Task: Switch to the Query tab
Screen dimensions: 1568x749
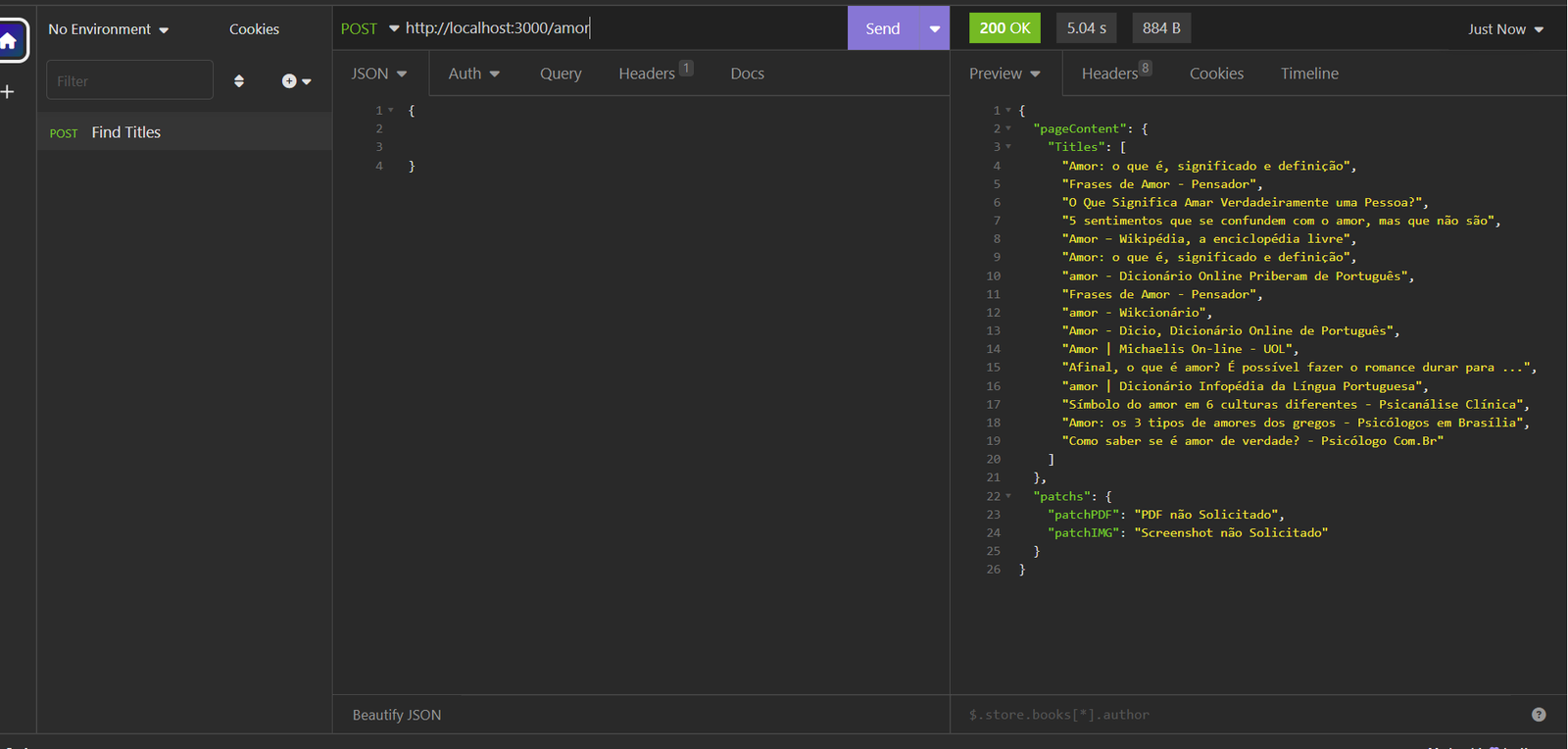Action: click(x=561, y=74)
